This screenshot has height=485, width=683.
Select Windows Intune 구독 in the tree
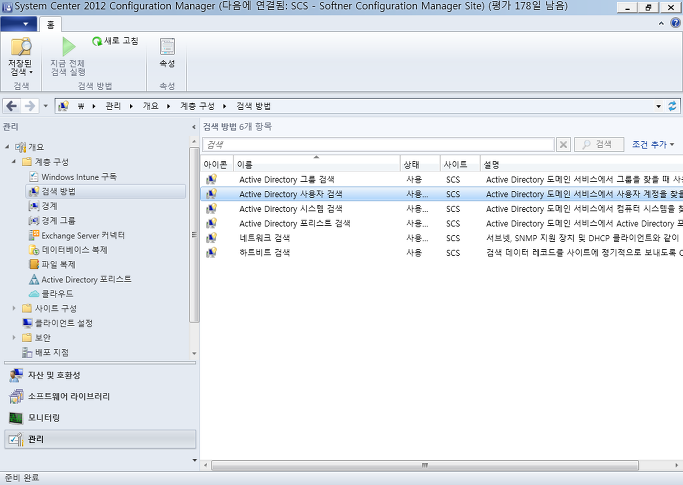[x=79, y=176]
